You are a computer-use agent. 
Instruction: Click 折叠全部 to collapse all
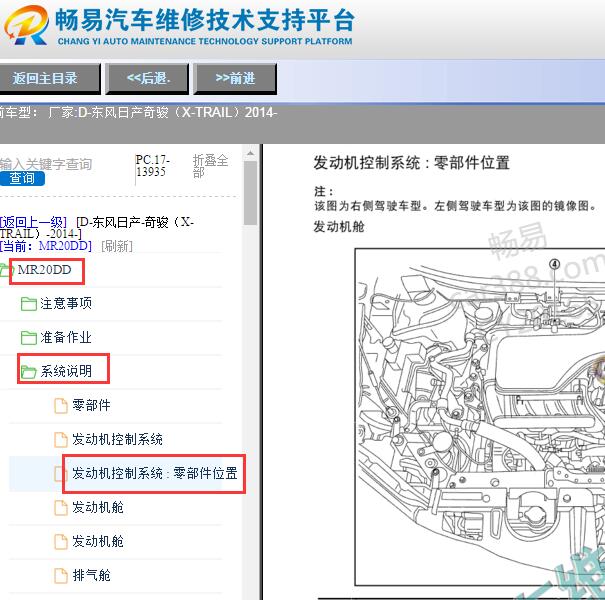(210, 166)
